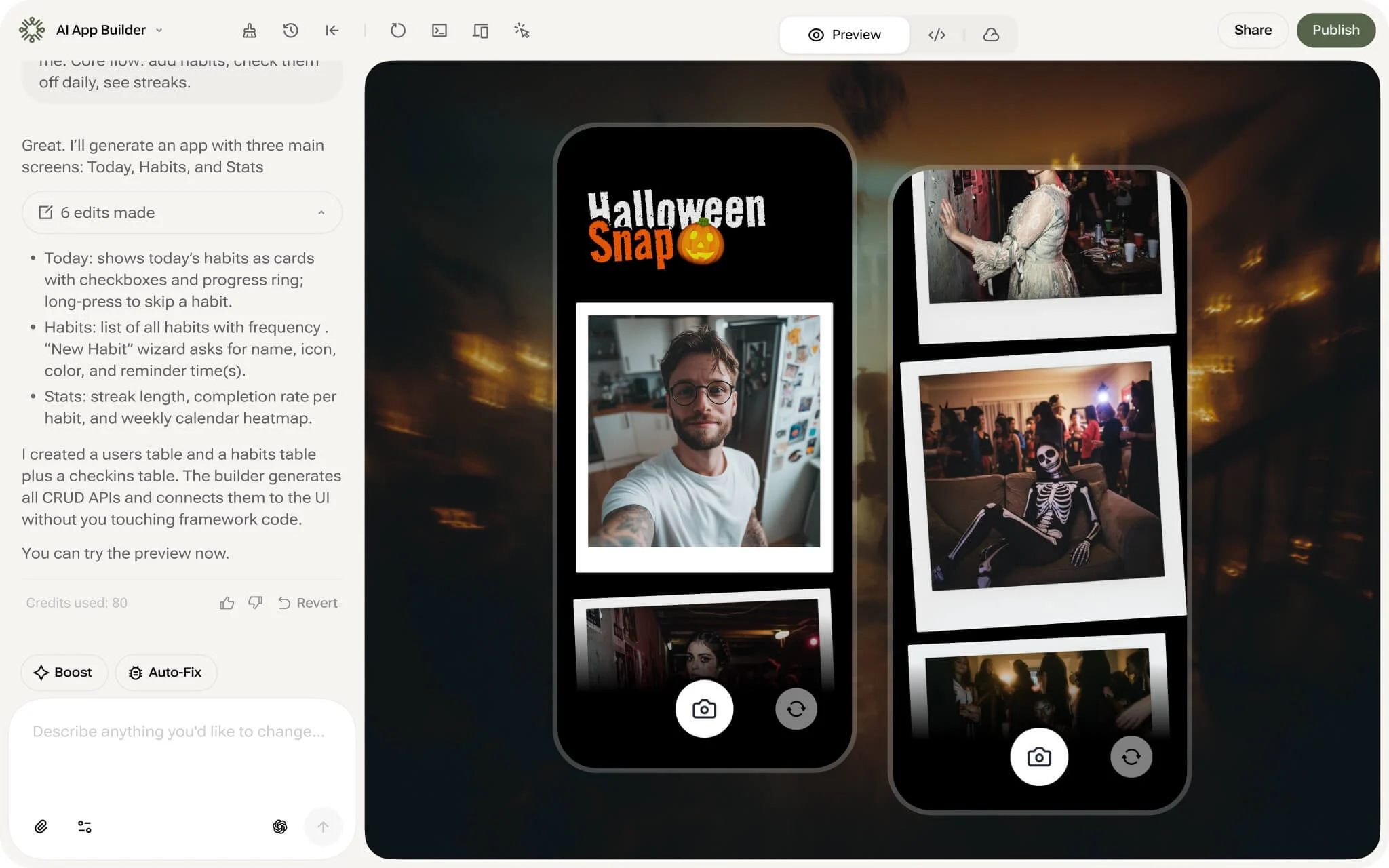Open the cloud deployment tab
This screenshot has height=868, width=1389.
tap(991, 35)
